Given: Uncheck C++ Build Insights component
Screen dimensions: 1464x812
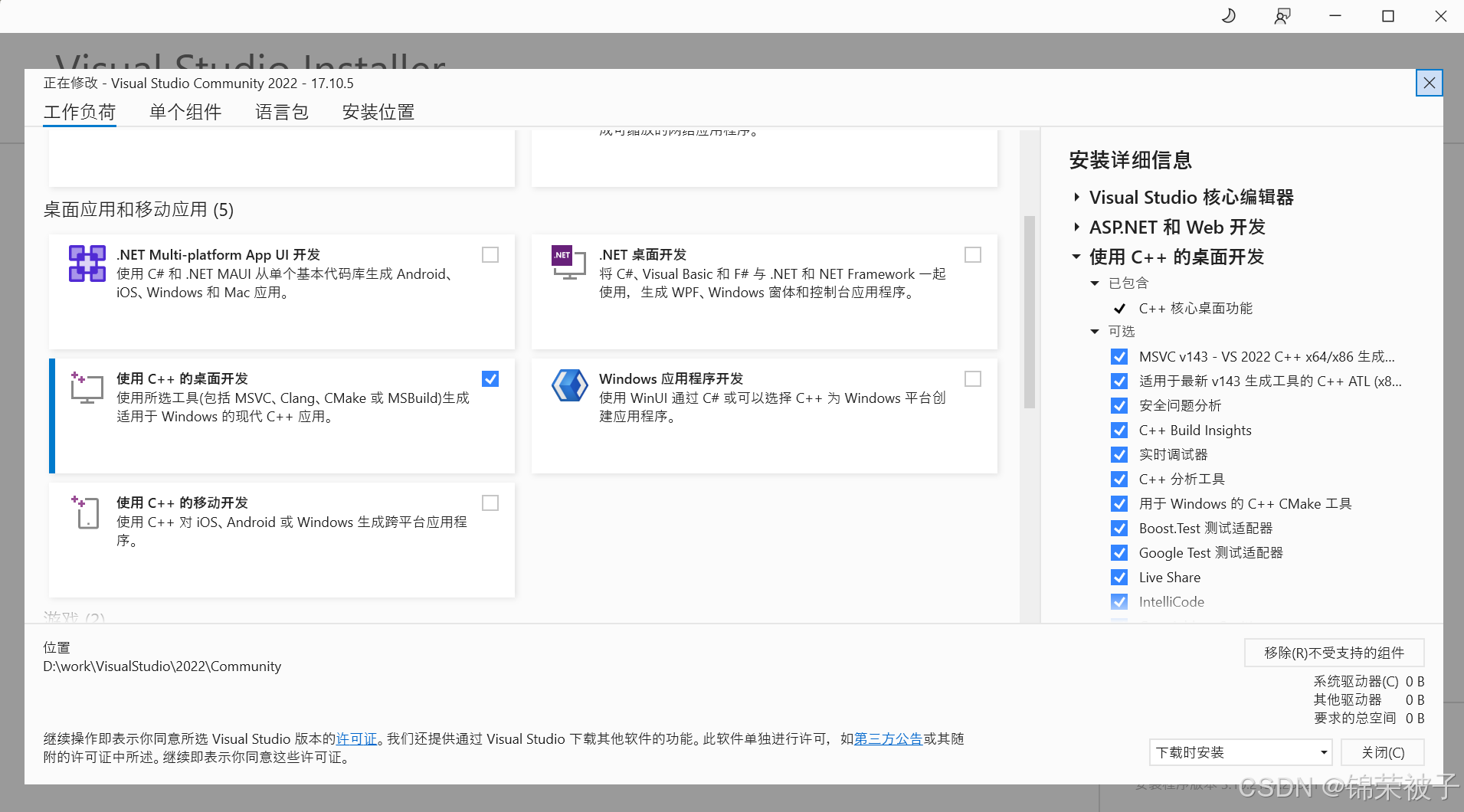Looking at the screenshot, I should click(x=1119, y=431).
